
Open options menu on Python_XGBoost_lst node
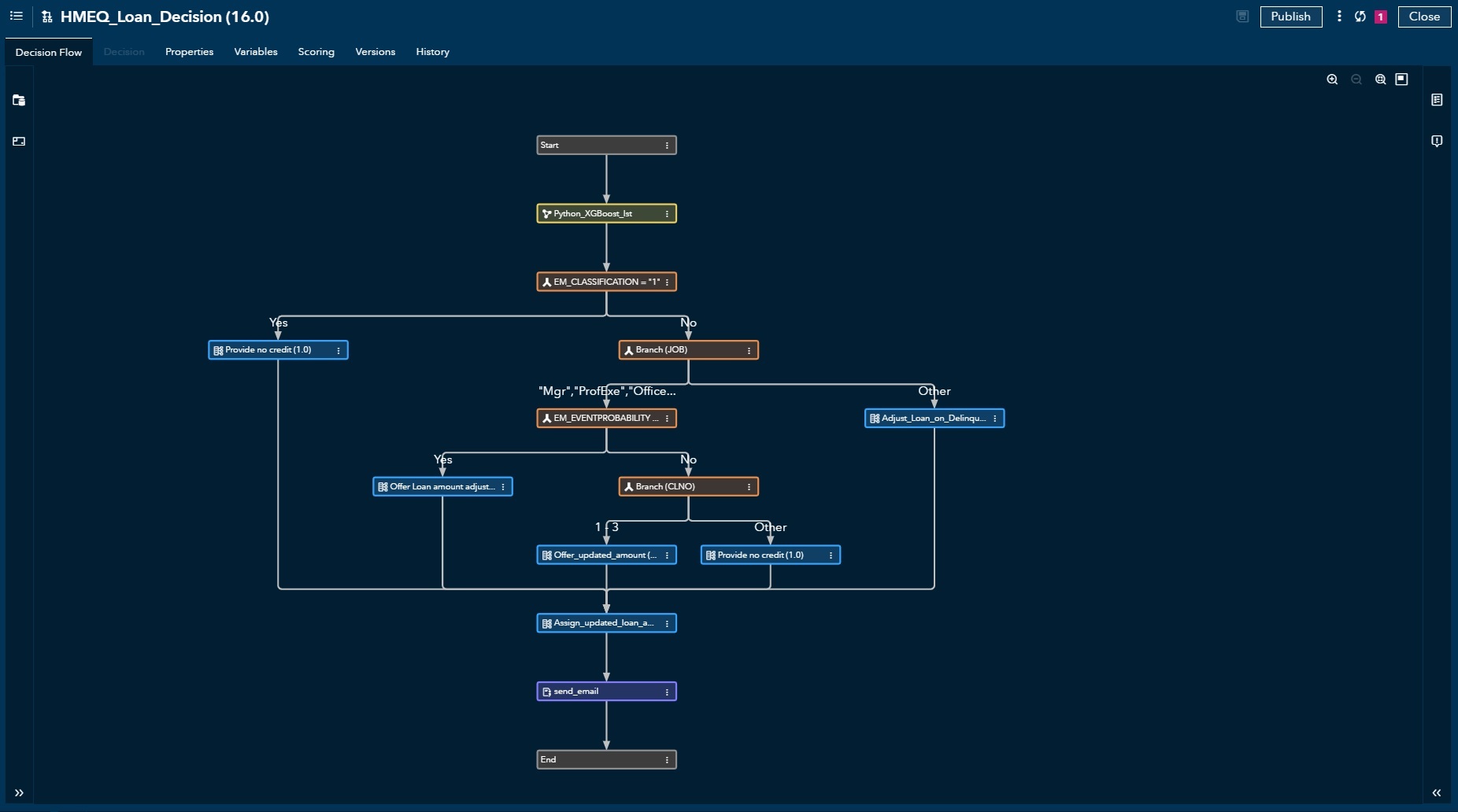pyautogui.click(x=667, y=214)
